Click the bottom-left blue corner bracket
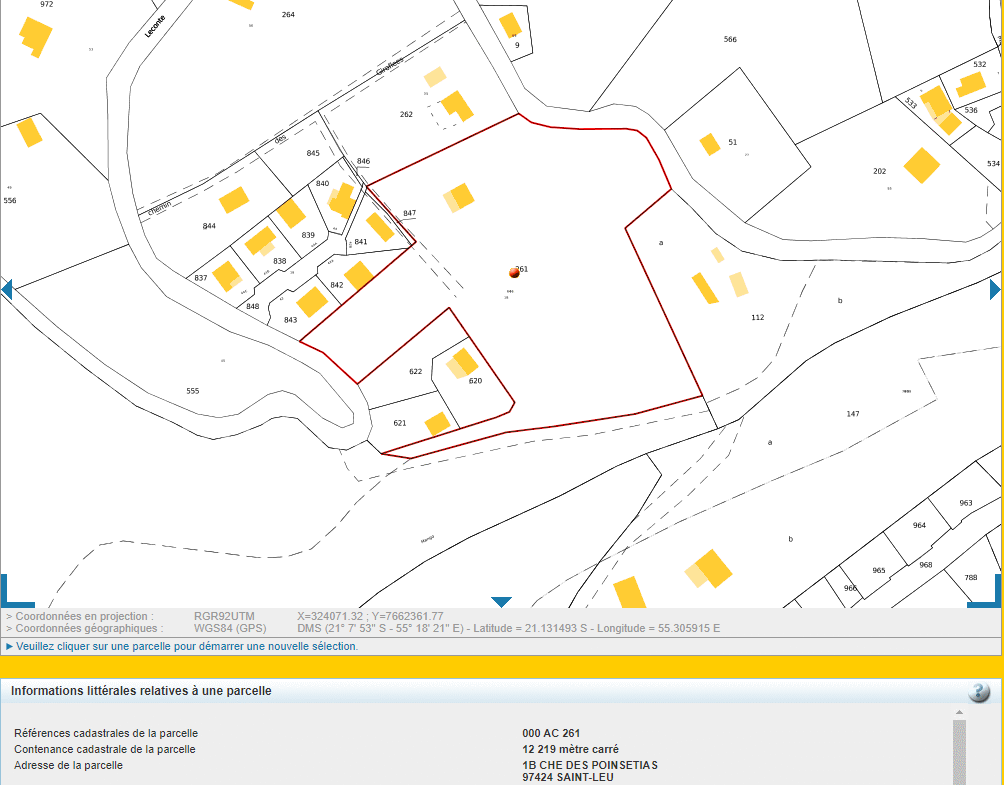The width and height of the screenshot is (1004, 785). [x=14, y=594]
